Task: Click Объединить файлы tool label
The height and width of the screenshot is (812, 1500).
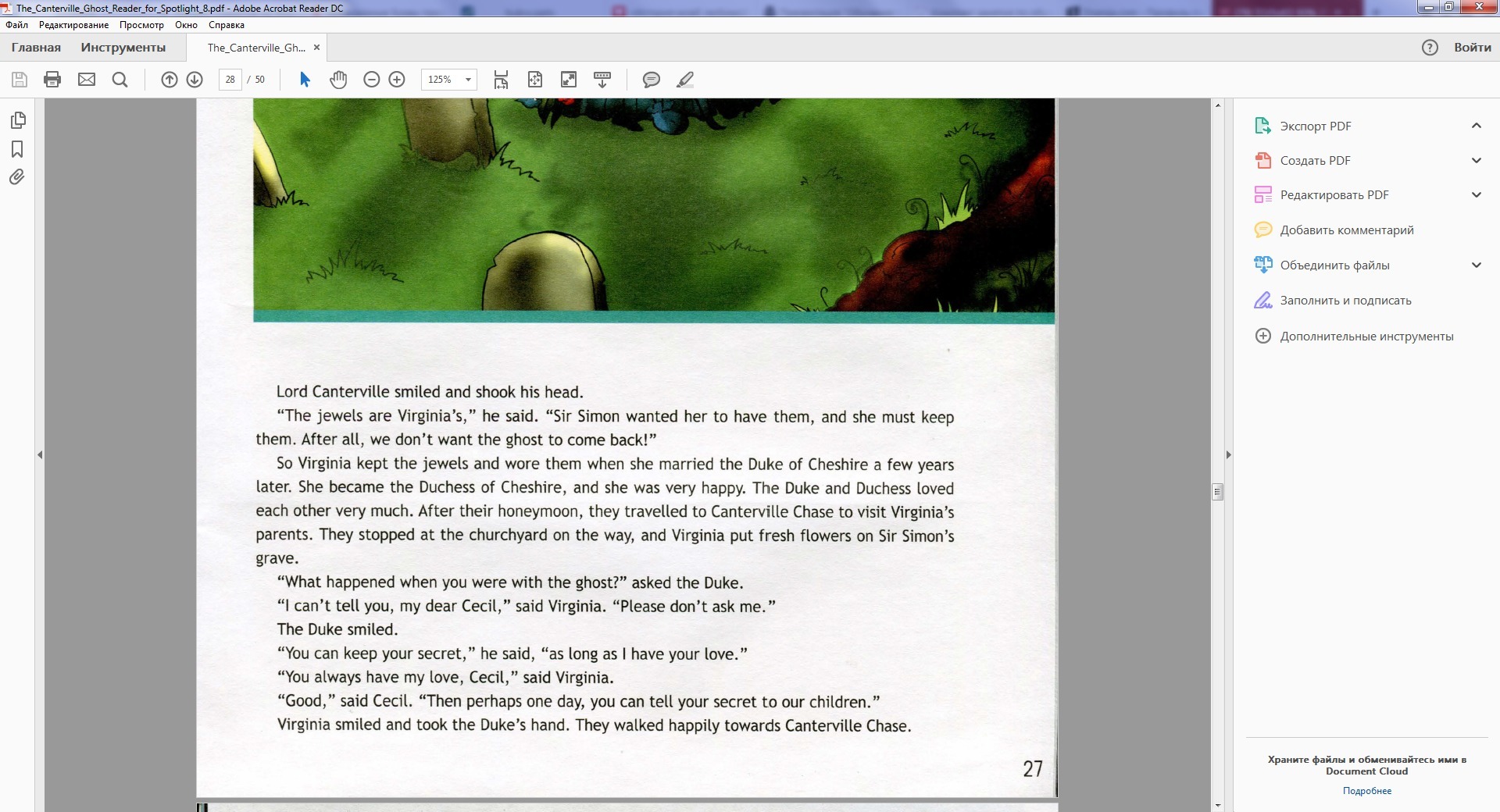Action: pyautogui.click(x=1334, y=265)
